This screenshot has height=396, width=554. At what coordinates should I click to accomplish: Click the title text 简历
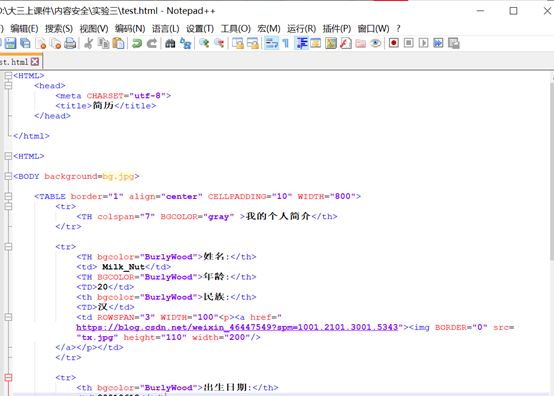coord(103,106)
